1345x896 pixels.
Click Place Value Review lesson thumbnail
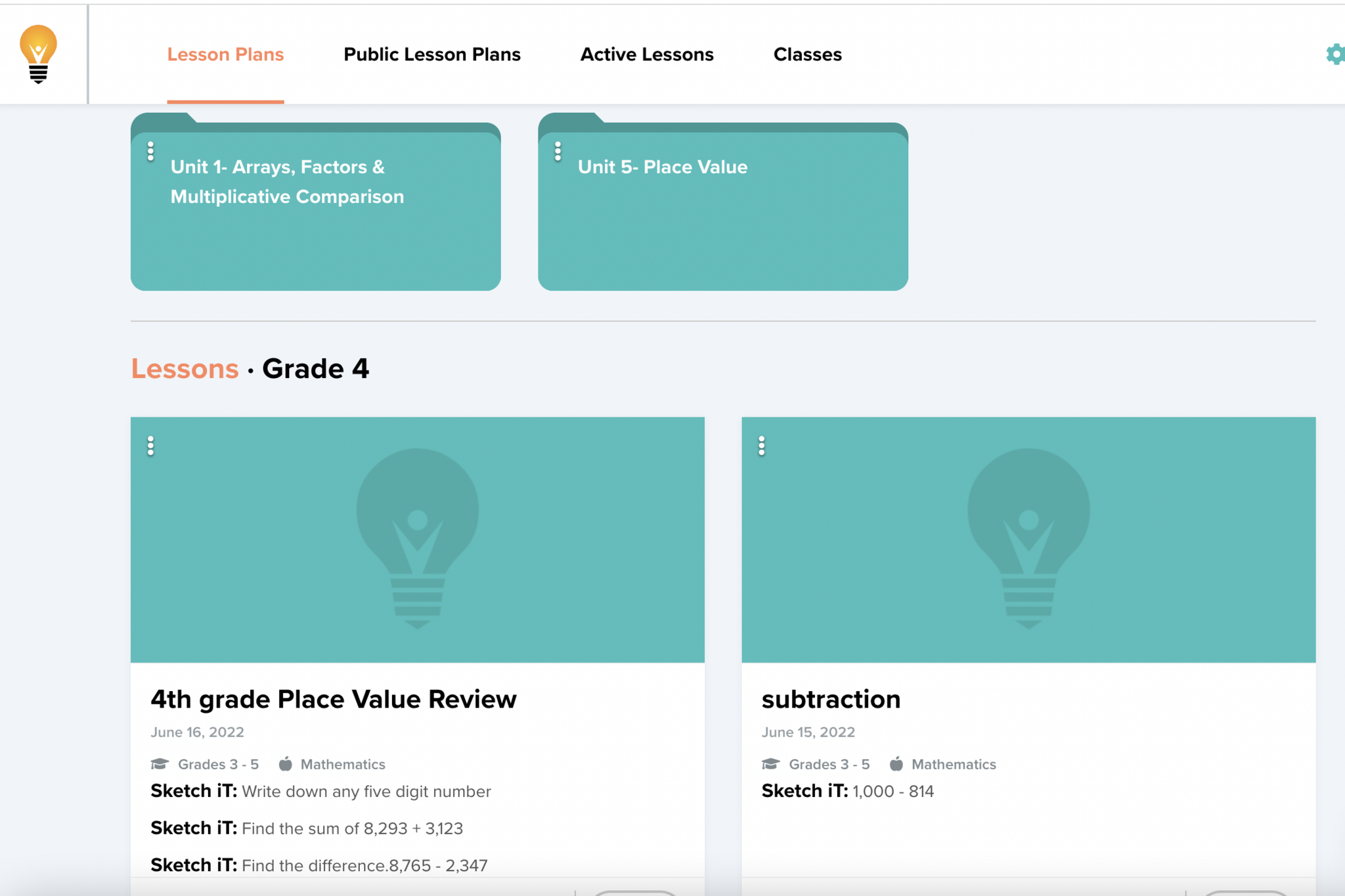417,540
